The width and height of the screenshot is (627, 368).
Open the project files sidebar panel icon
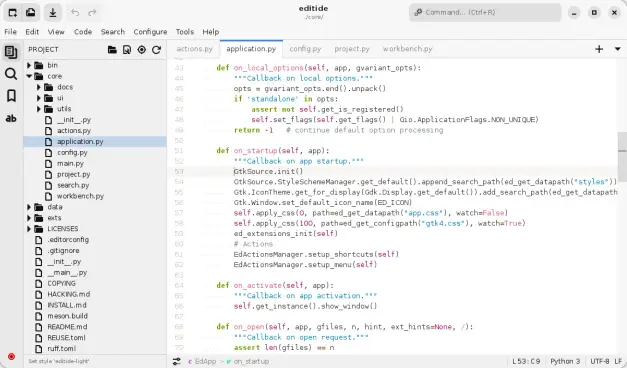pos(11,52)
